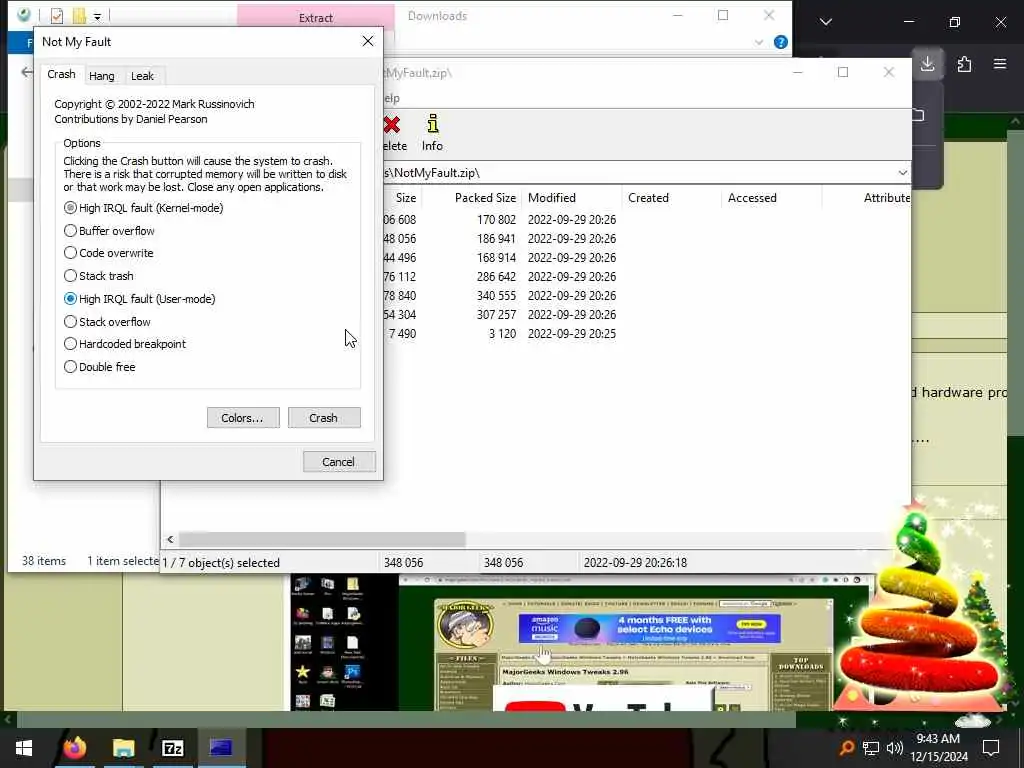Maximize the 7-Zip window
1024x768 pixels.
coord(843,72)
